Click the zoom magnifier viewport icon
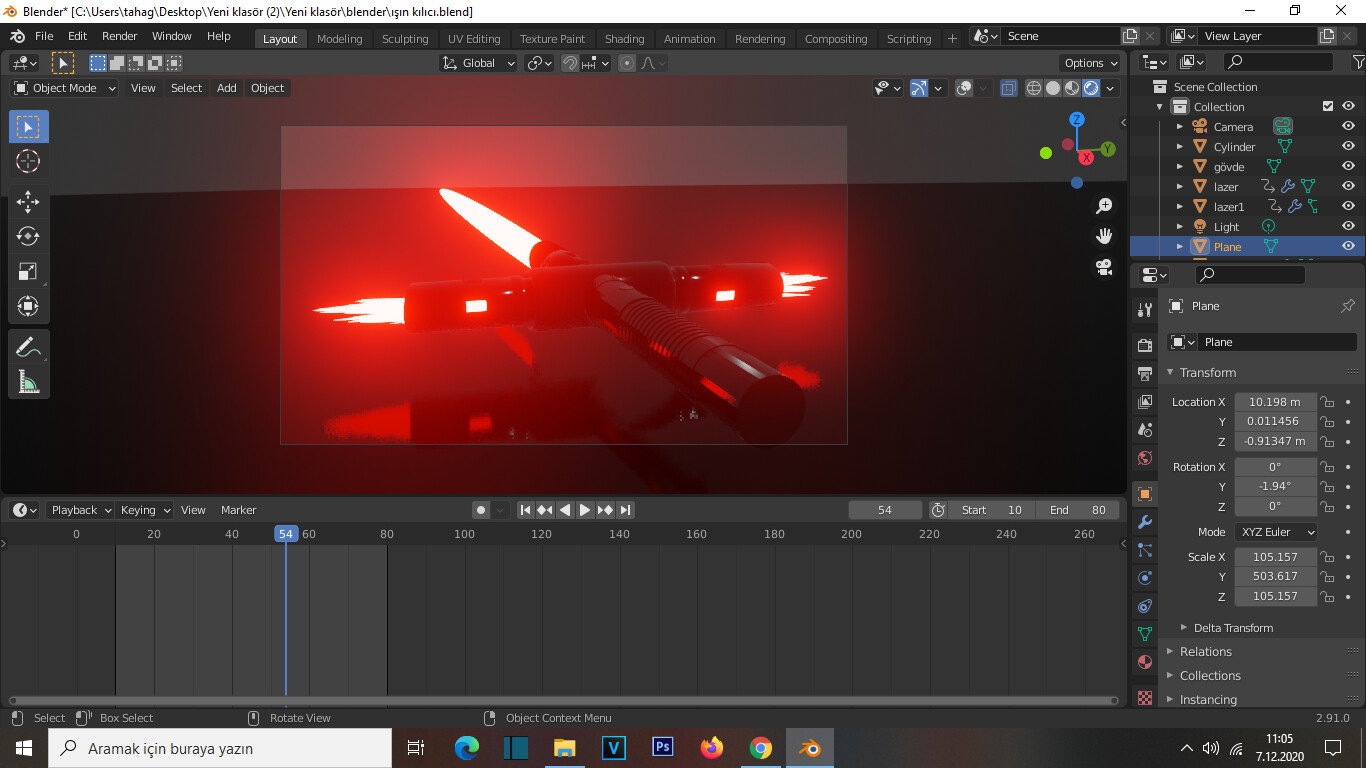The height and width of the screenshot is (768, 1366). coord(1104,206)
